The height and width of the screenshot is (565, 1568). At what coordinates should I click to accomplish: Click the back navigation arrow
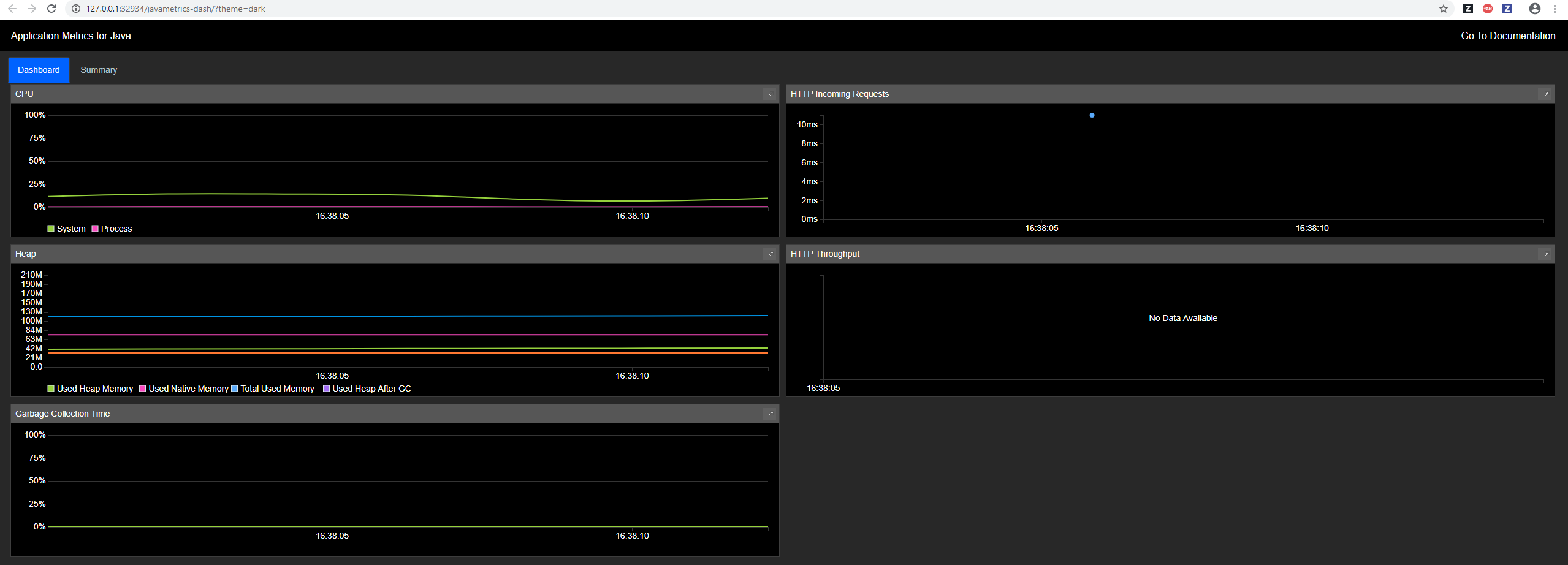tap(13, 9)
